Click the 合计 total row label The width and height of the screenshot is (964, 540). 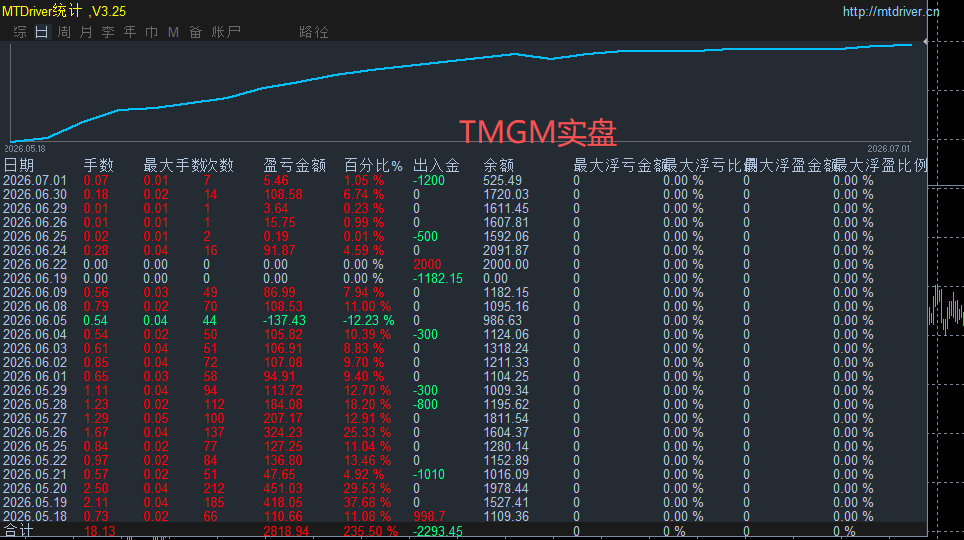tap(18, 531)
